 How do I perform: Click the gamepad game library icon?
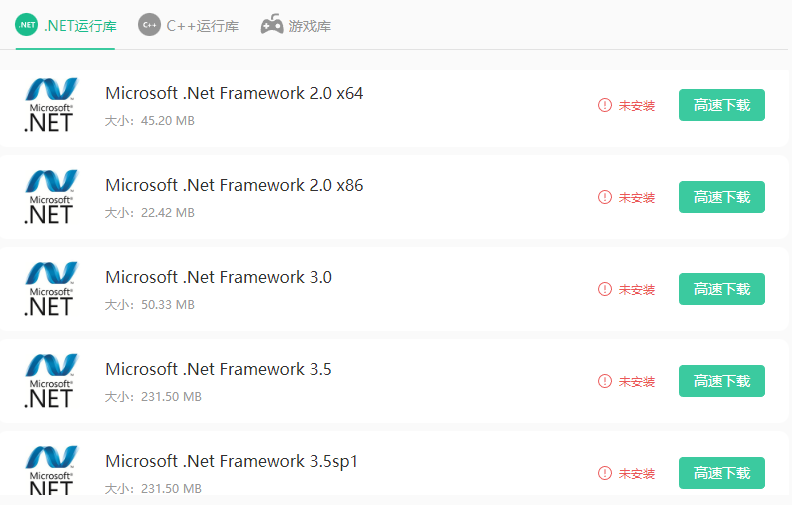pos(272,25)
